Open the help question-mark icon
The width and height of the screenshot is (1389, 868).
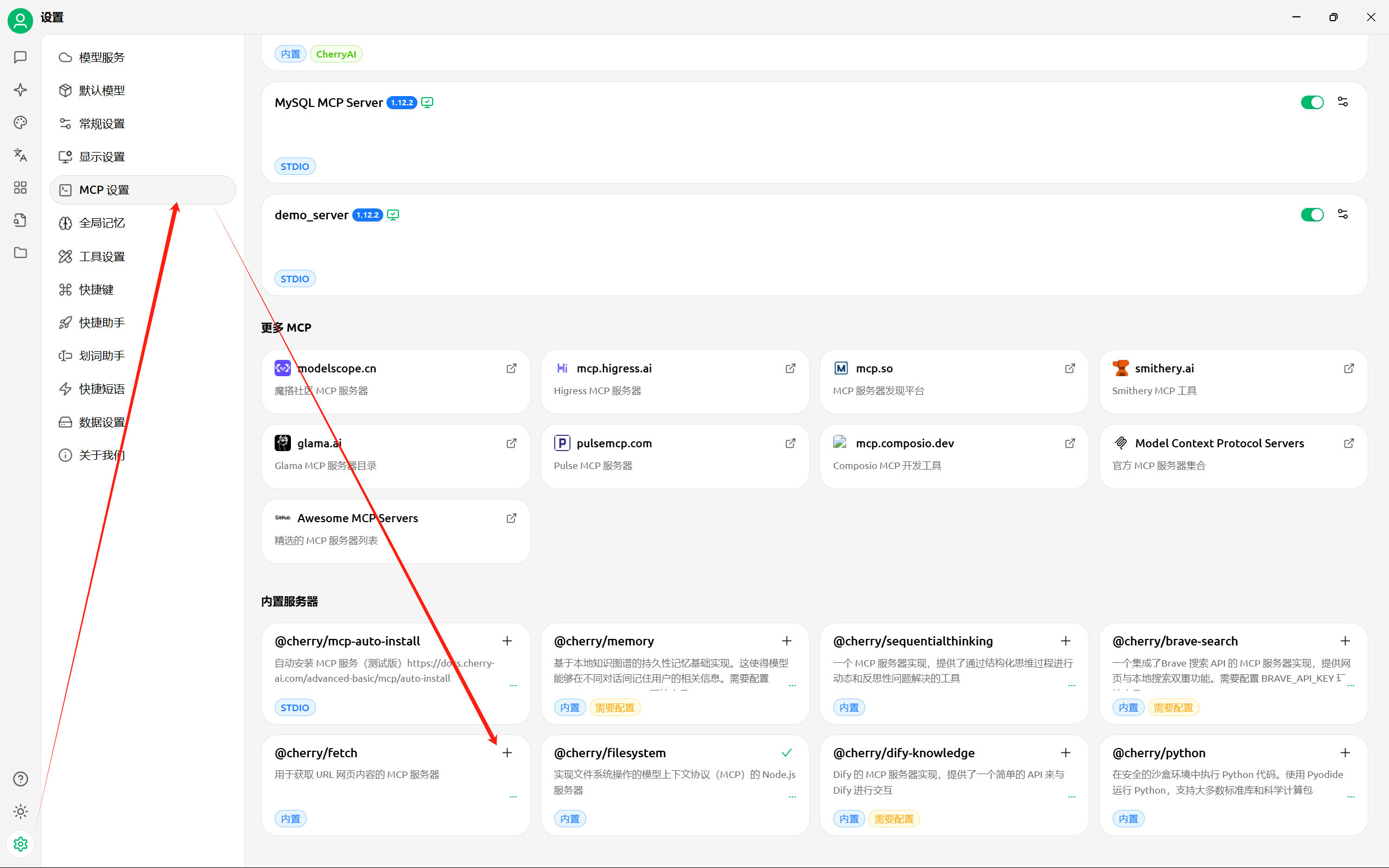(20, 778)
